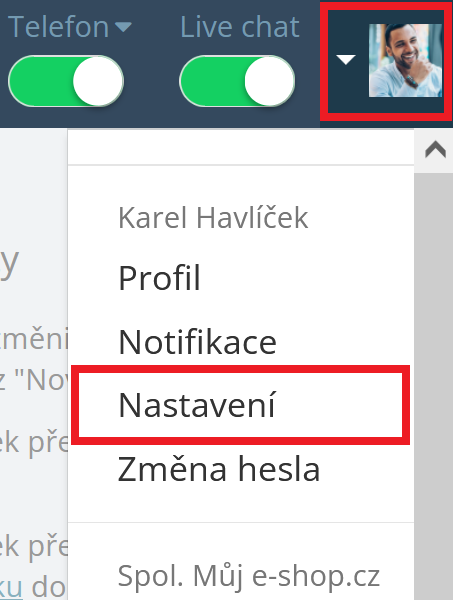Open Změna hesla menu option
453x600 pixels.
tap(219, 469)
